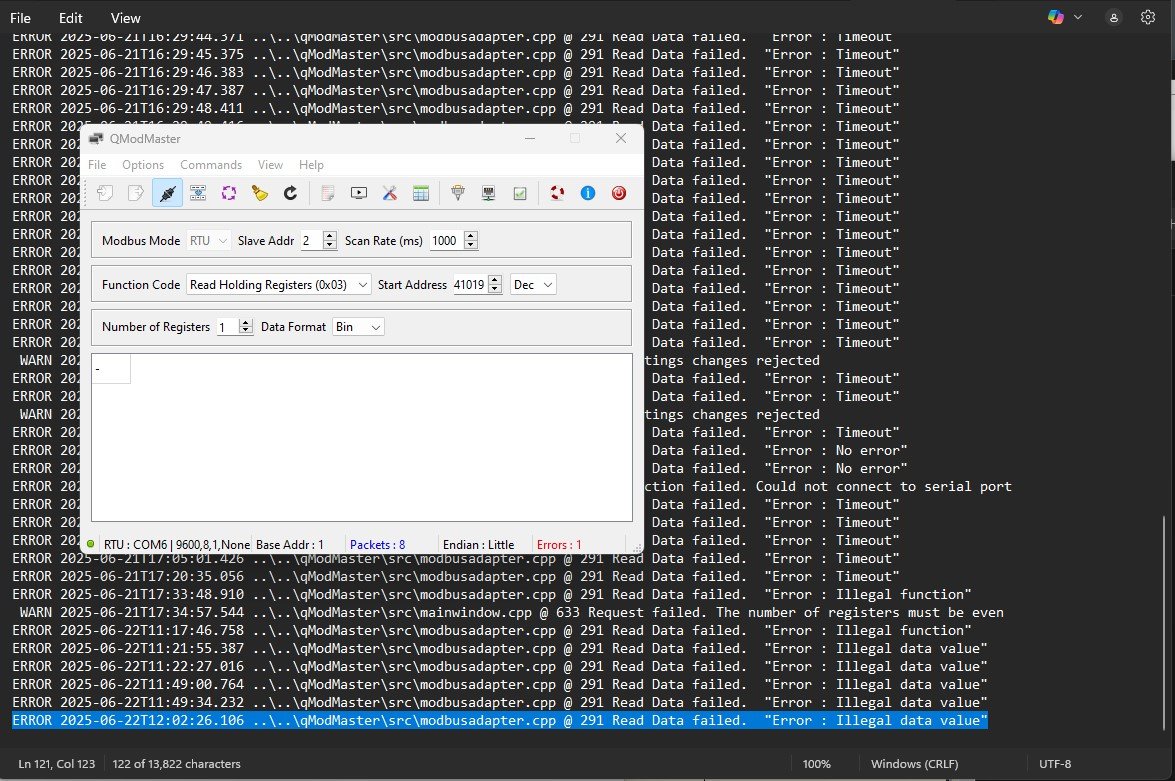This screenshot has width=1175, height=781.
Task: Open the Bus Monitor screen icon
Action: 359,193
